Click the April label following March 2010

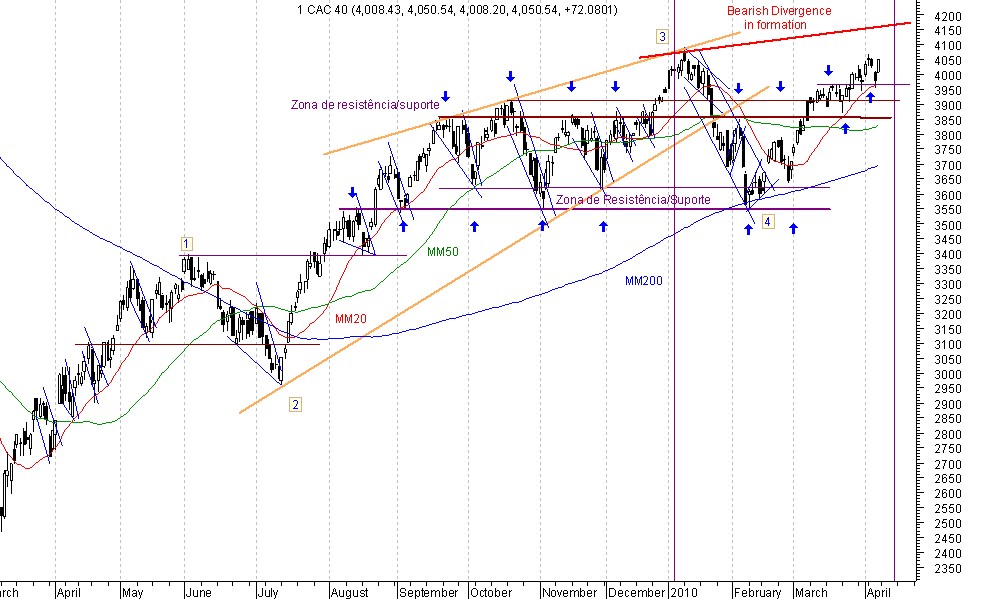878,593
